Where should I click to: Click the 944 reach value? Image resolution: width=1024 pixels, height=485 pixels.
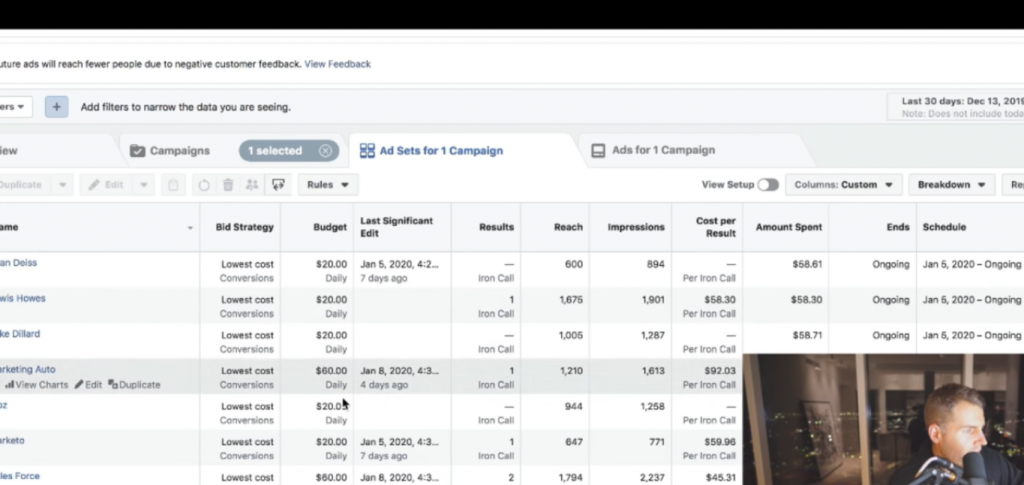(x=573, y=406)
